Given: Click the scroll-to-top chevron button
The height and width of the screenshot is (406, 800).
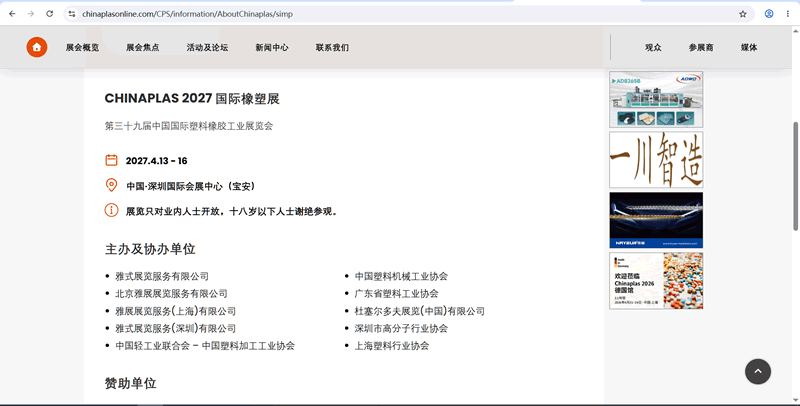Looking at the screenshot, I should click(758, 371).
